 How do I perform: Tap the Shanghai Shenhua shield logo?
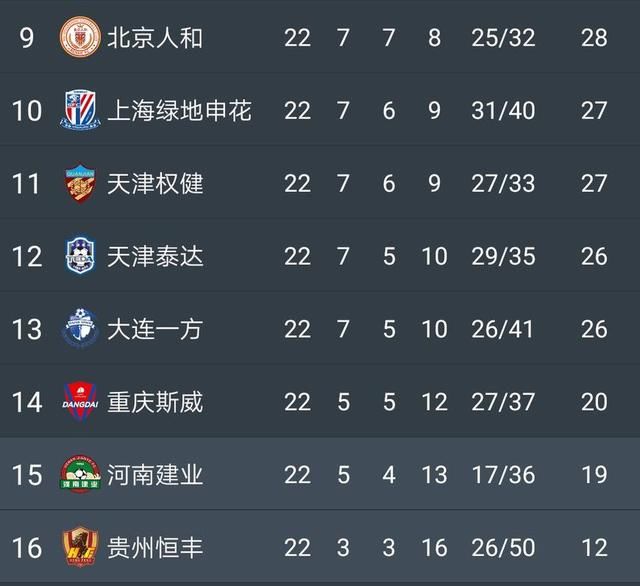80,109
